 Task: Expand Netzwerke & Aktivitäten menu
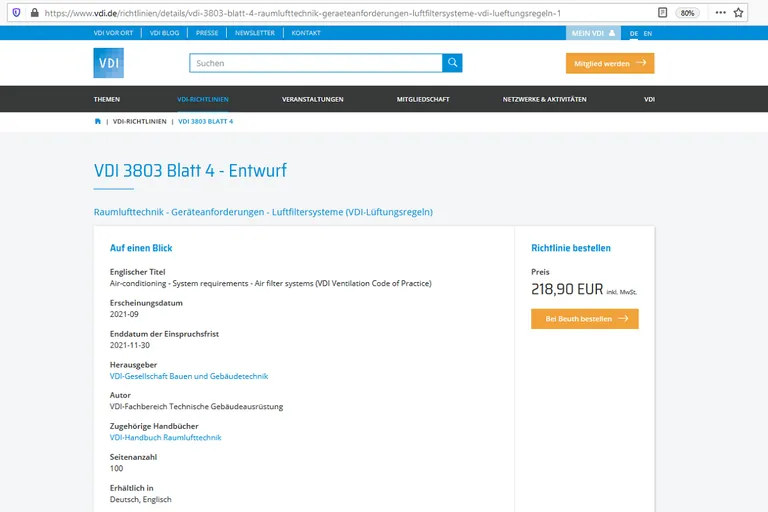(x=544, y=99)
